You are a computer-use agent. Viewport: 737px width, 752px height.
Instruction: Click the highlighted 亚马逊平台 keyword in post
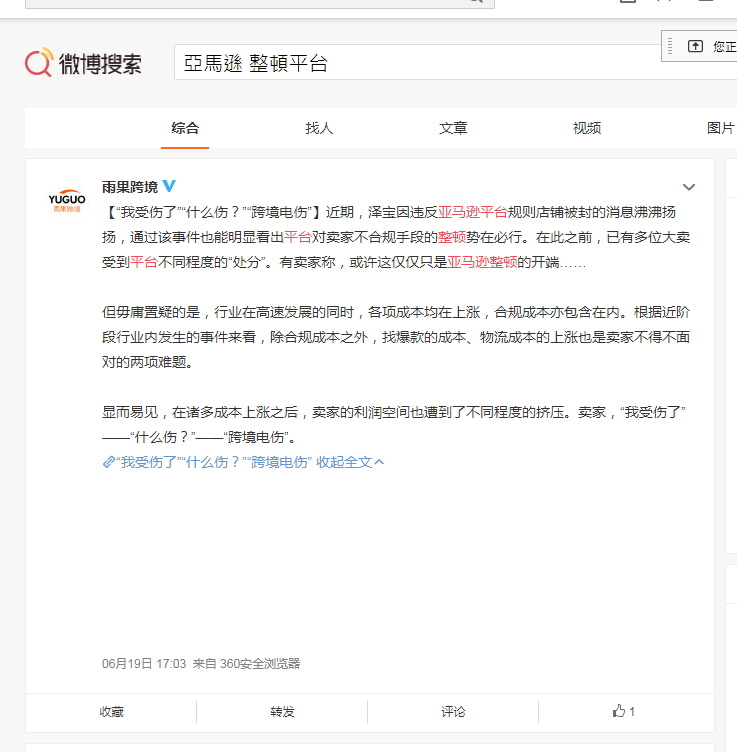tap(472, 212)
